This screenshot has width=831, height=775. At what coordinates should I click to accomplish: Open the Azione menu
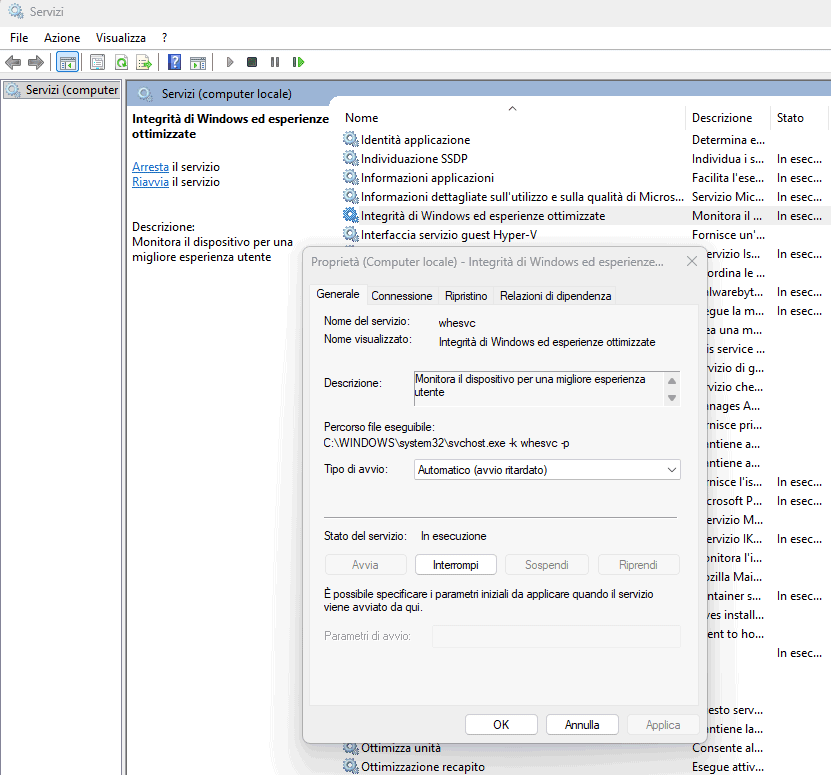62,38
